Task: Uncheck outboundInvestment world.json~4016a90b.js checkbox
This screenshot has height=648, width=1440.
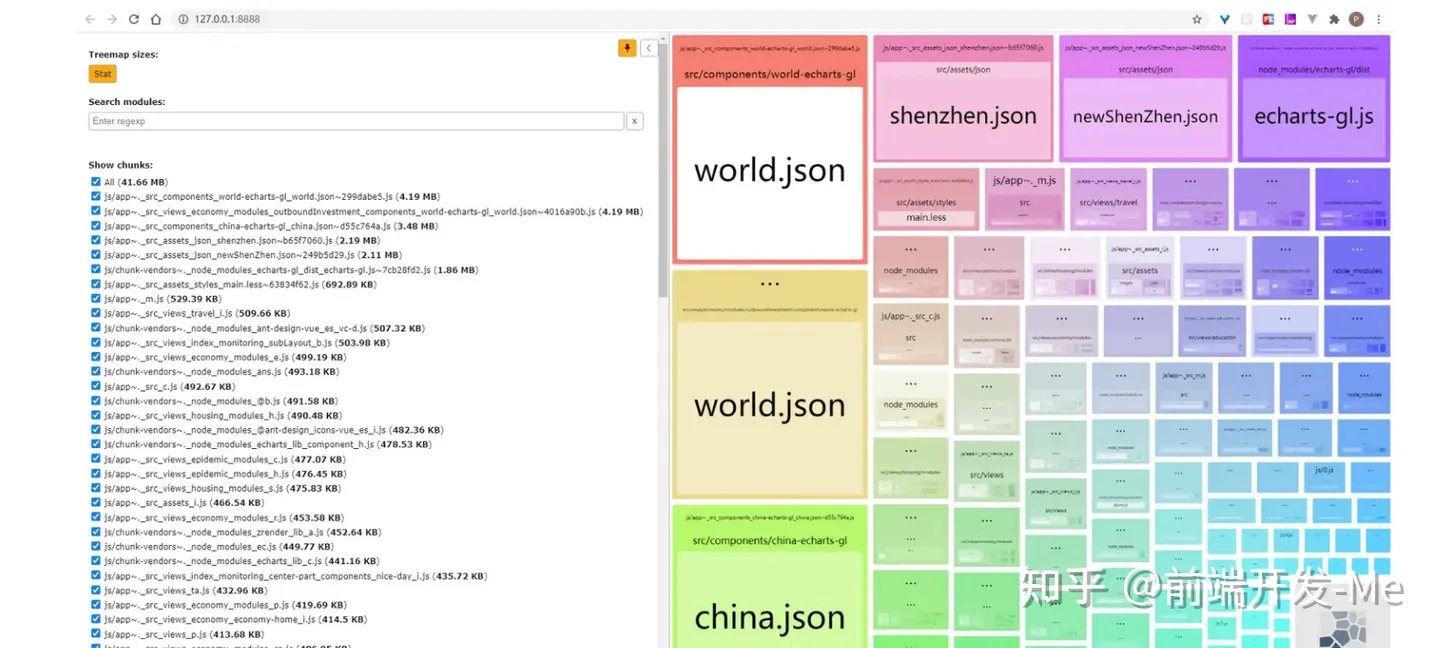Action: coord(96,211)
